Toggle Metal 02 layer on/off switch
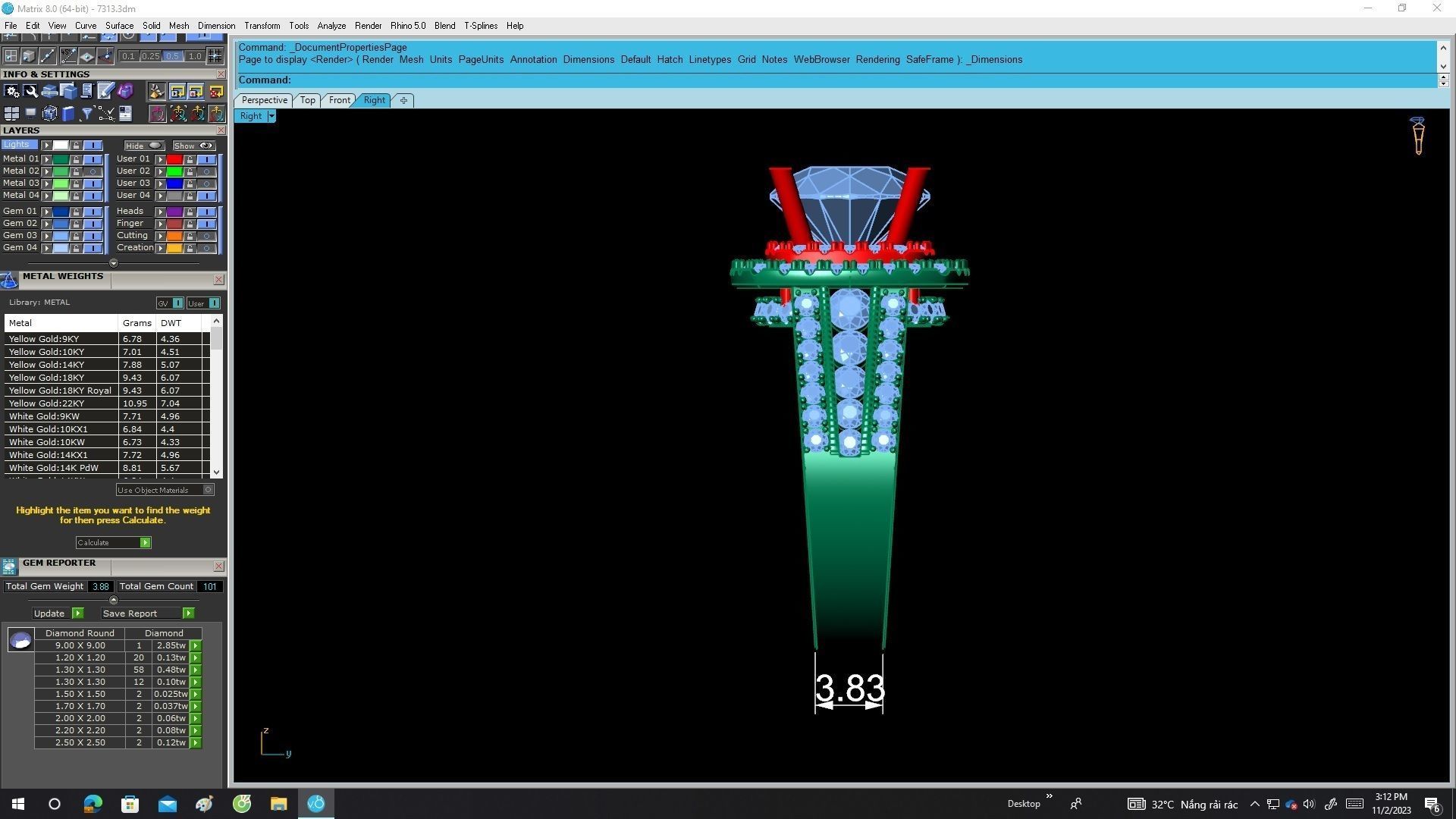Image resolution: width=1456 pixels, height=819 pixels. pyautogui.click(x=93, y=171)
